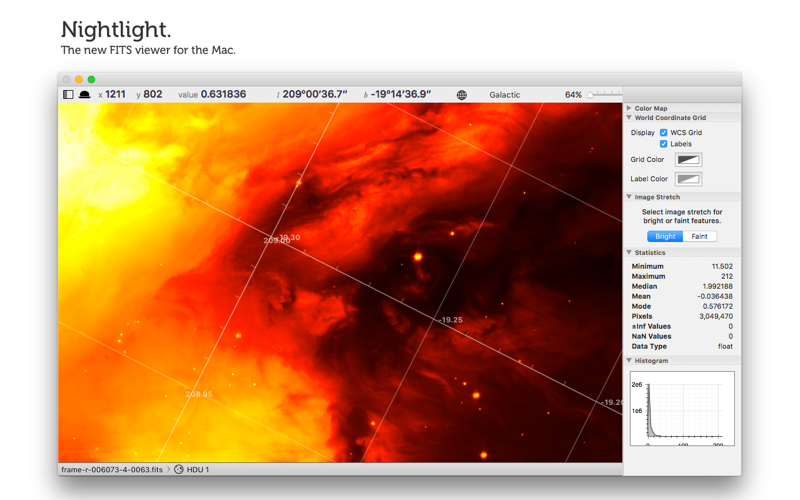Click the y coordinate 802
This screenshot has width=800, height=500.
(153, 94)
